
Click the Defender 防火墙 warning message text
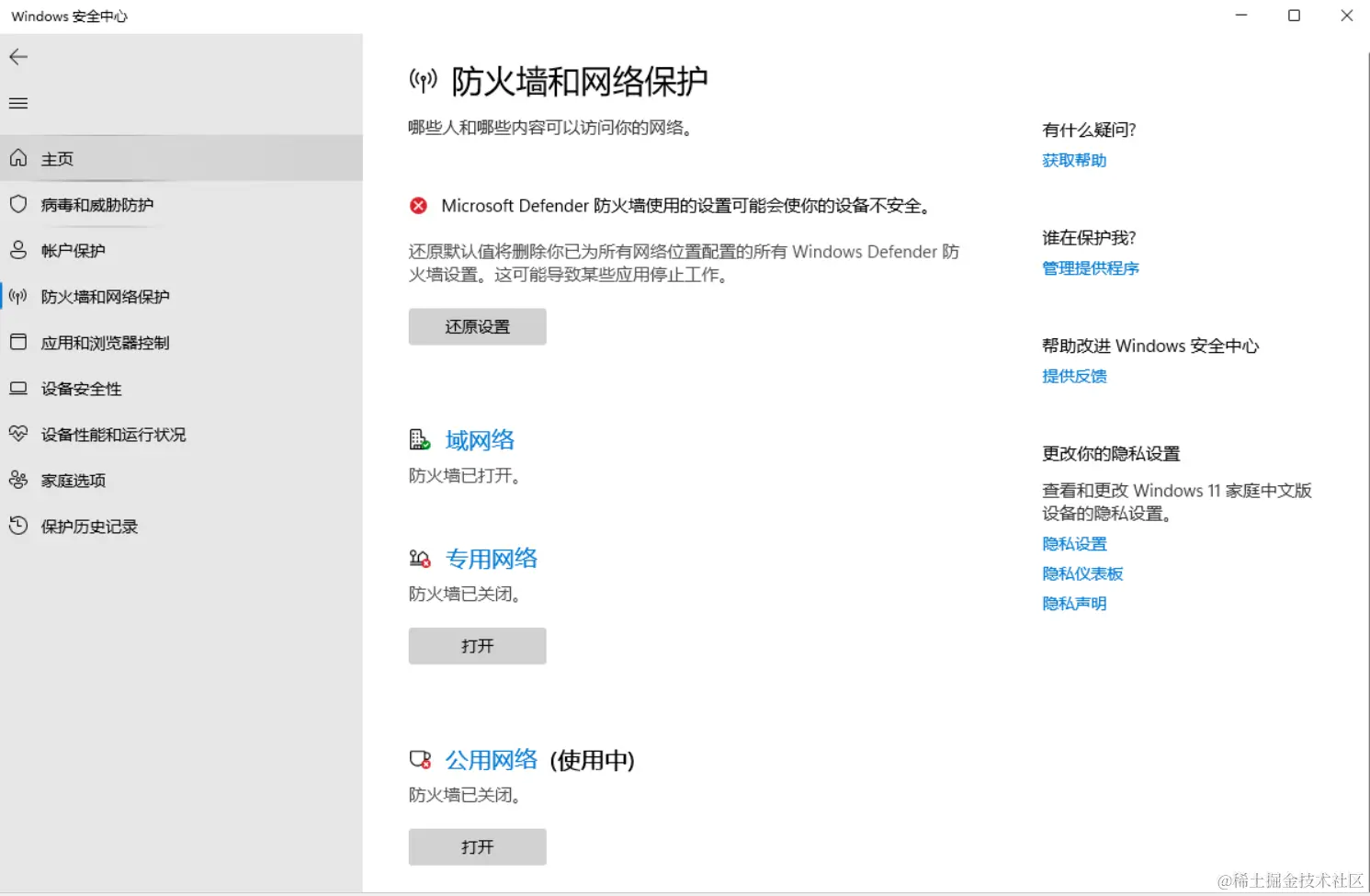(688, 206)
